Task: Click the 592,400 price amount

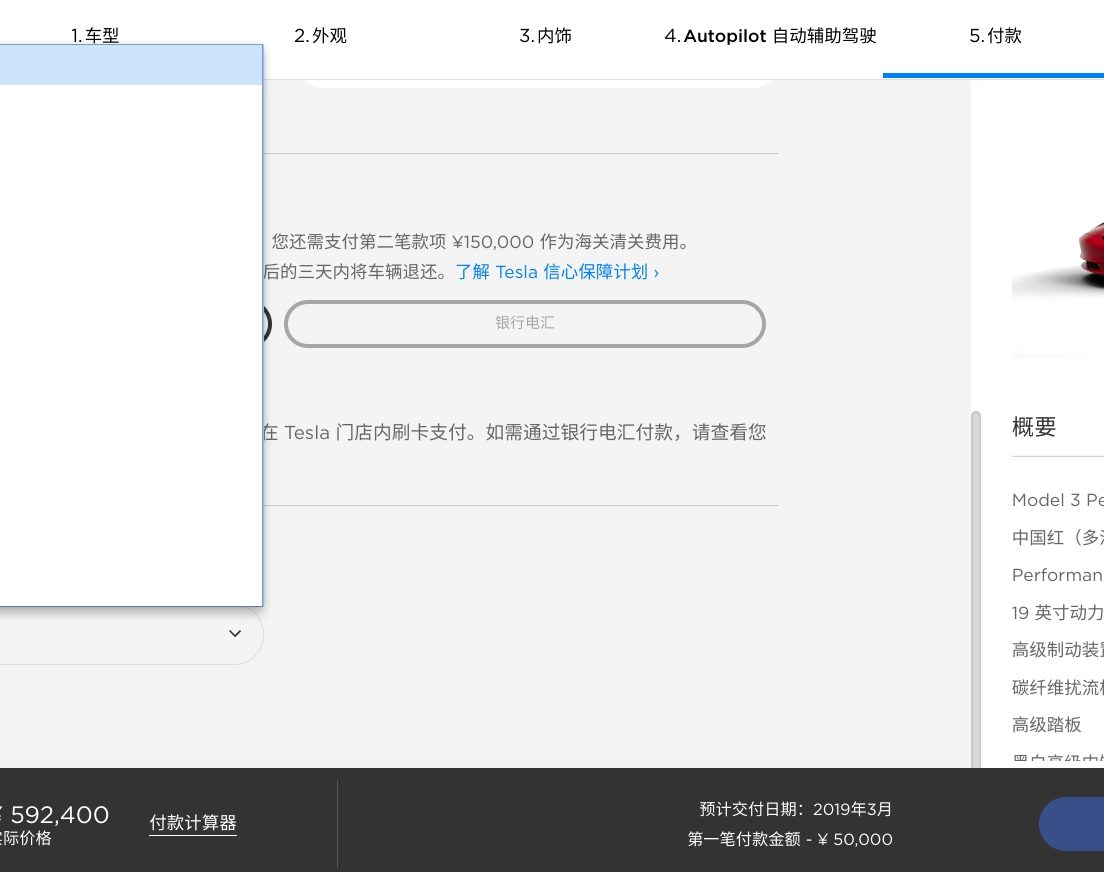Action: (60, 815)
